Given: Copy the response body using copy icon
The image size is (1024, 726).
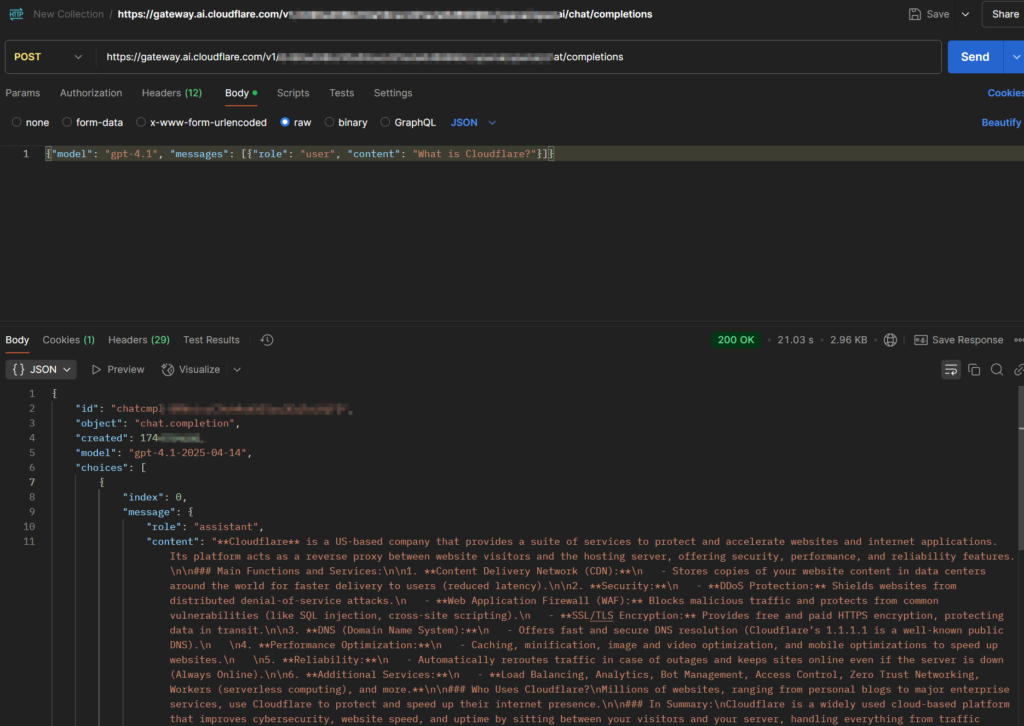Looking at the screenshot, I should click(x=975, y=369).
